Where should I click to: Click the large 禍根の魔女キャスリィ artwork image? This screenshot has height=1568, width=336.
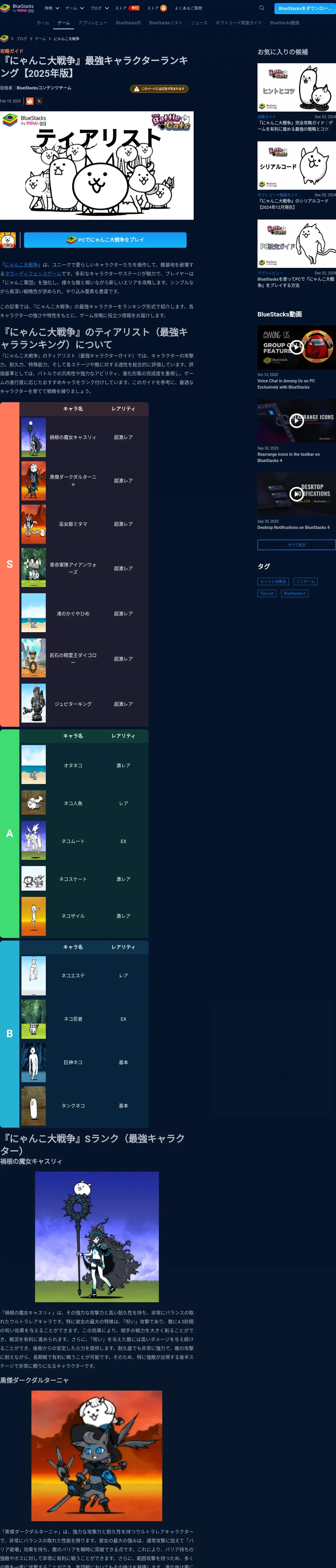97,1237
